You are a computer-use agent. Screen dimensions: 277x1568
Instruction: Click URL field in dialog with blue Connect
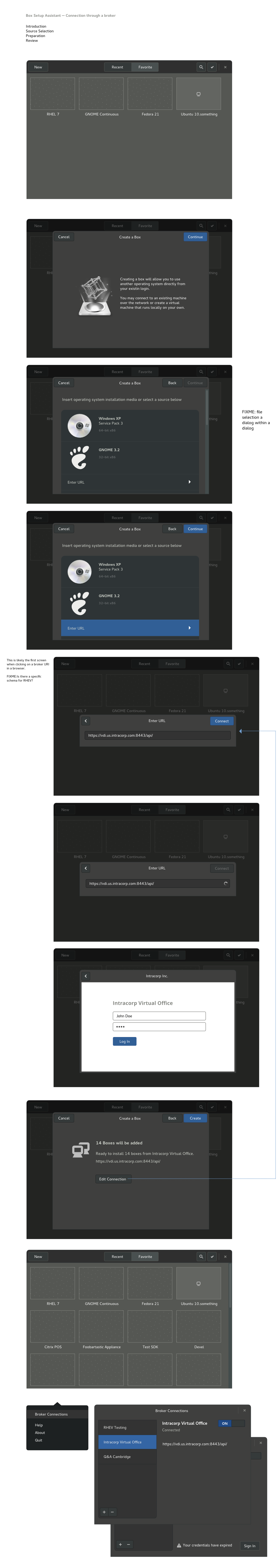[x=158, y=735]
